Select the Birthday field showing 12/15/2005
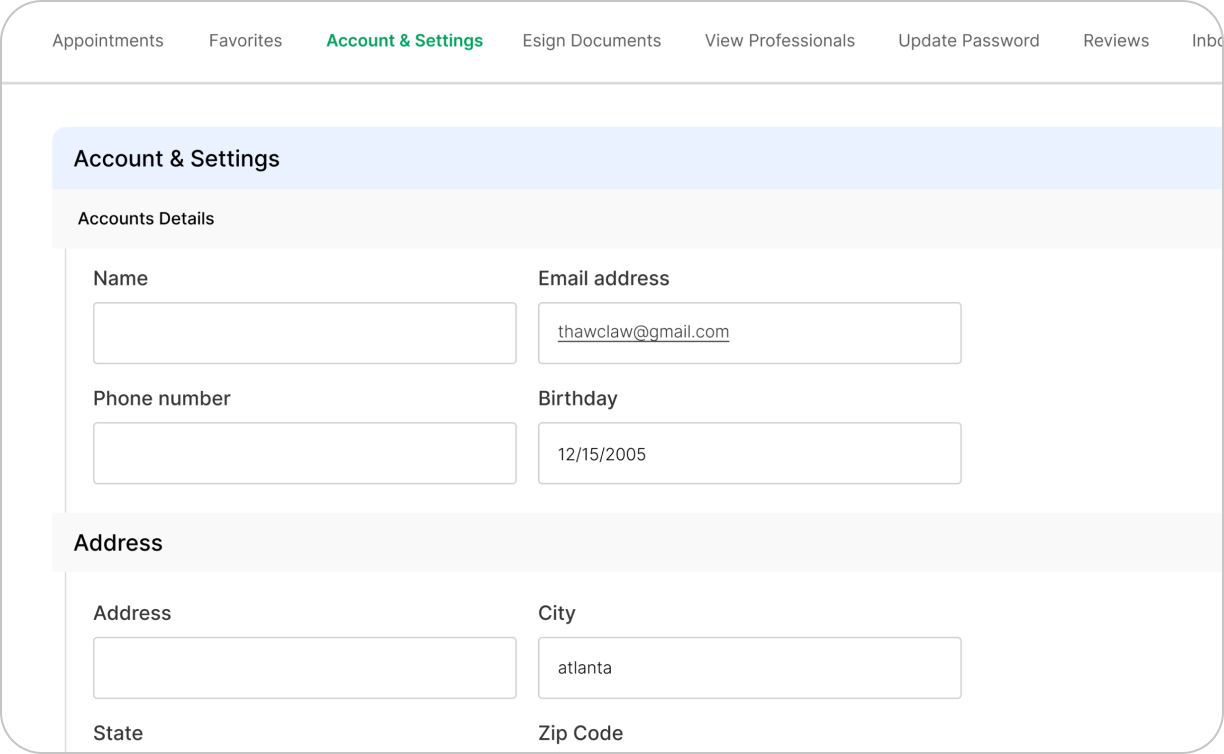 coord(749,453)
